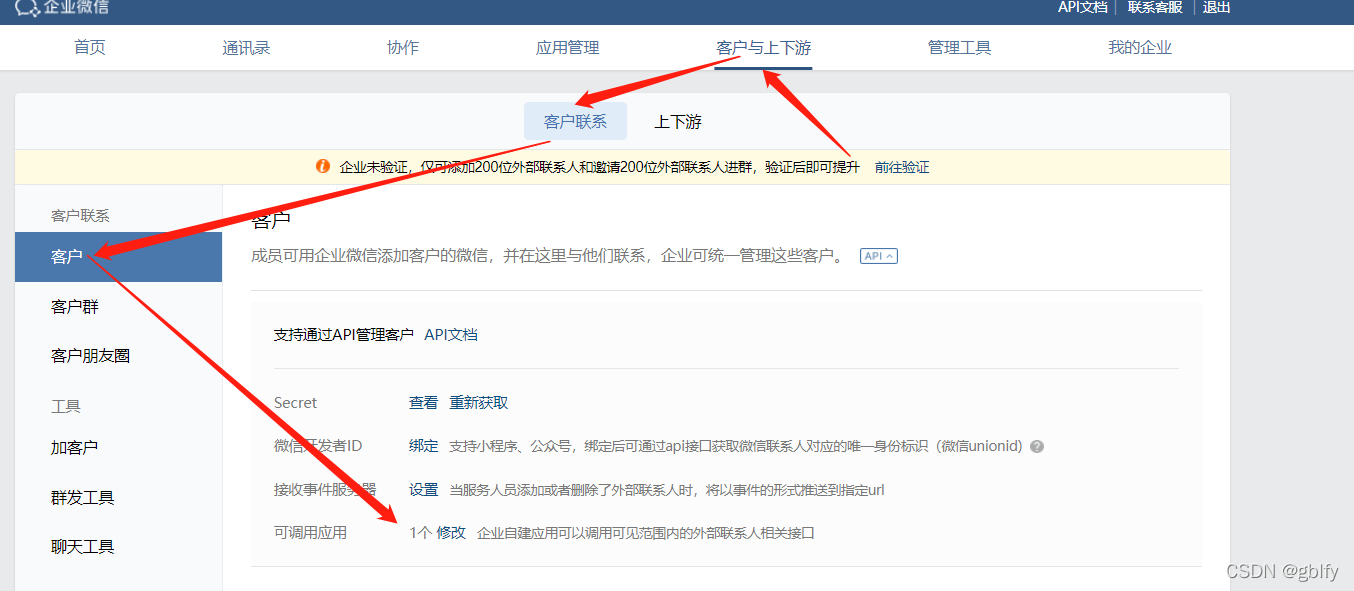Click 设置 for 接收事件服务器
1354x591 pixels.
tap(423, 489)
